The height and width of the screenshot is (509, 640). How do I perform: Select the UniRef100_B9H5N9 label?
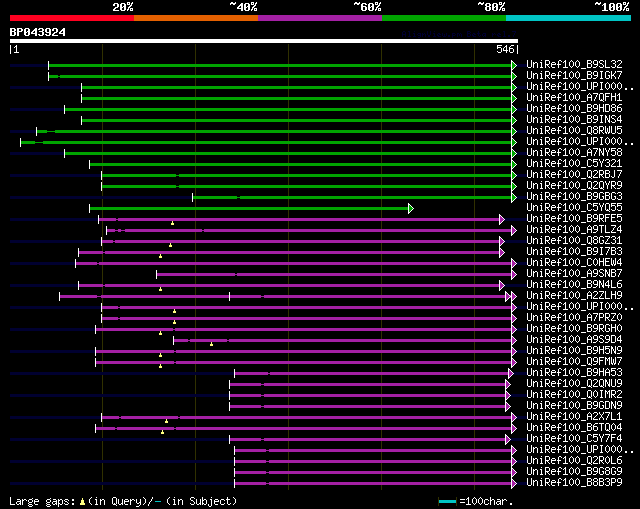point(574,351)
